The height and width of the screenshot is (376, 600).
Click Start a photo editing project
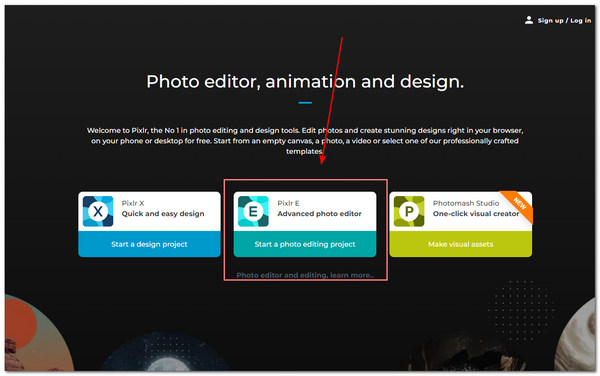[x=305, y=244]
